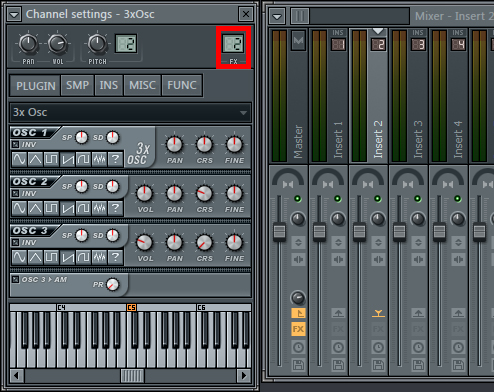Select saw waveform for OSC 1
The width and height of the screenshot is (494, 392).
click(x=67, y=159)
